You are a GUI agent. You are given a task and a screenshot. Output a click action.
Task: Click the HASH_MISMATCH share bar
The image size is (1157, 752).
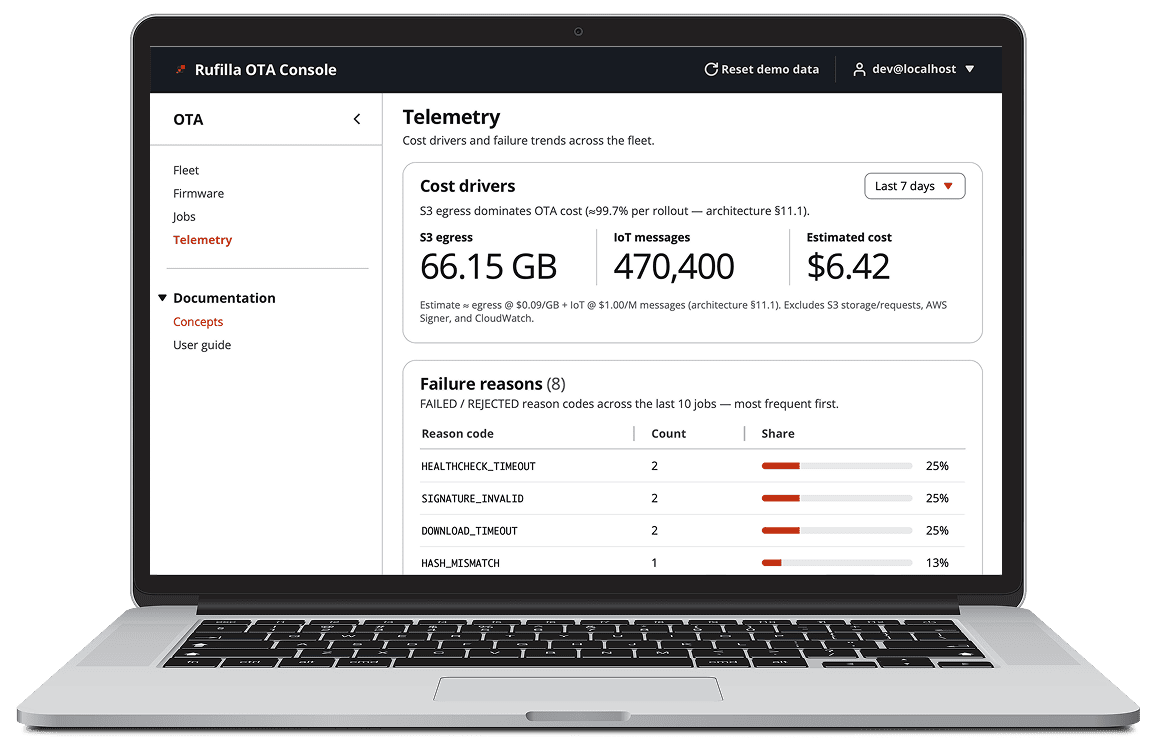pos(837,562)
